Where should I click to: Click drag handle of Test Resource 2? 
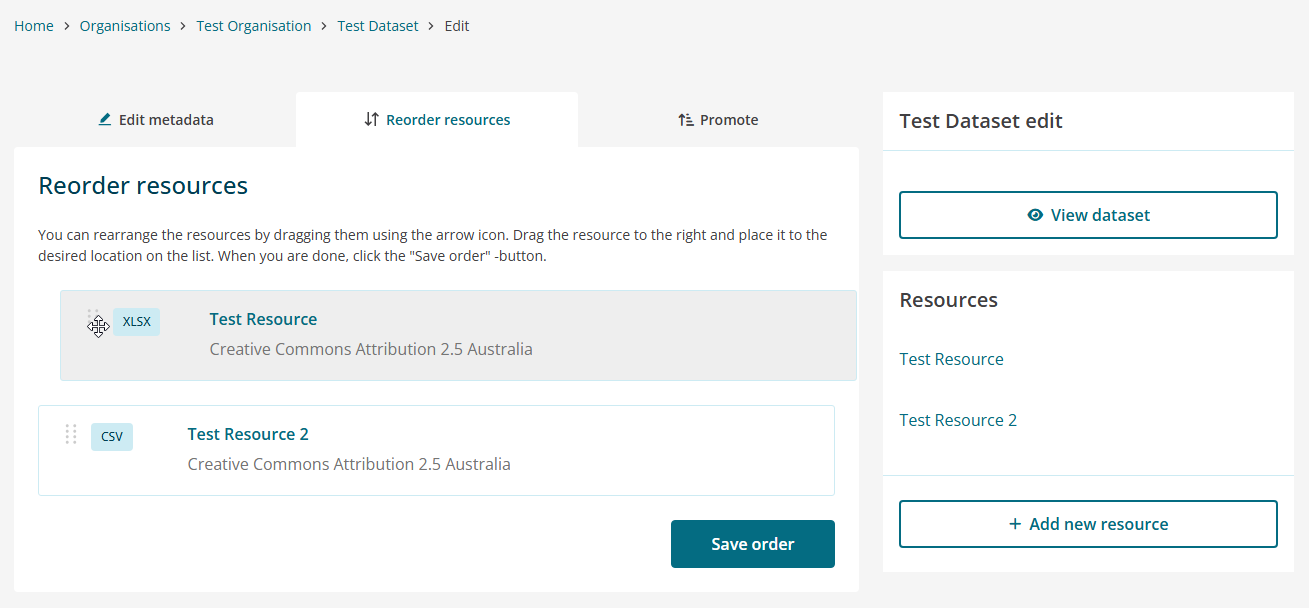click(x=71, y=434)
